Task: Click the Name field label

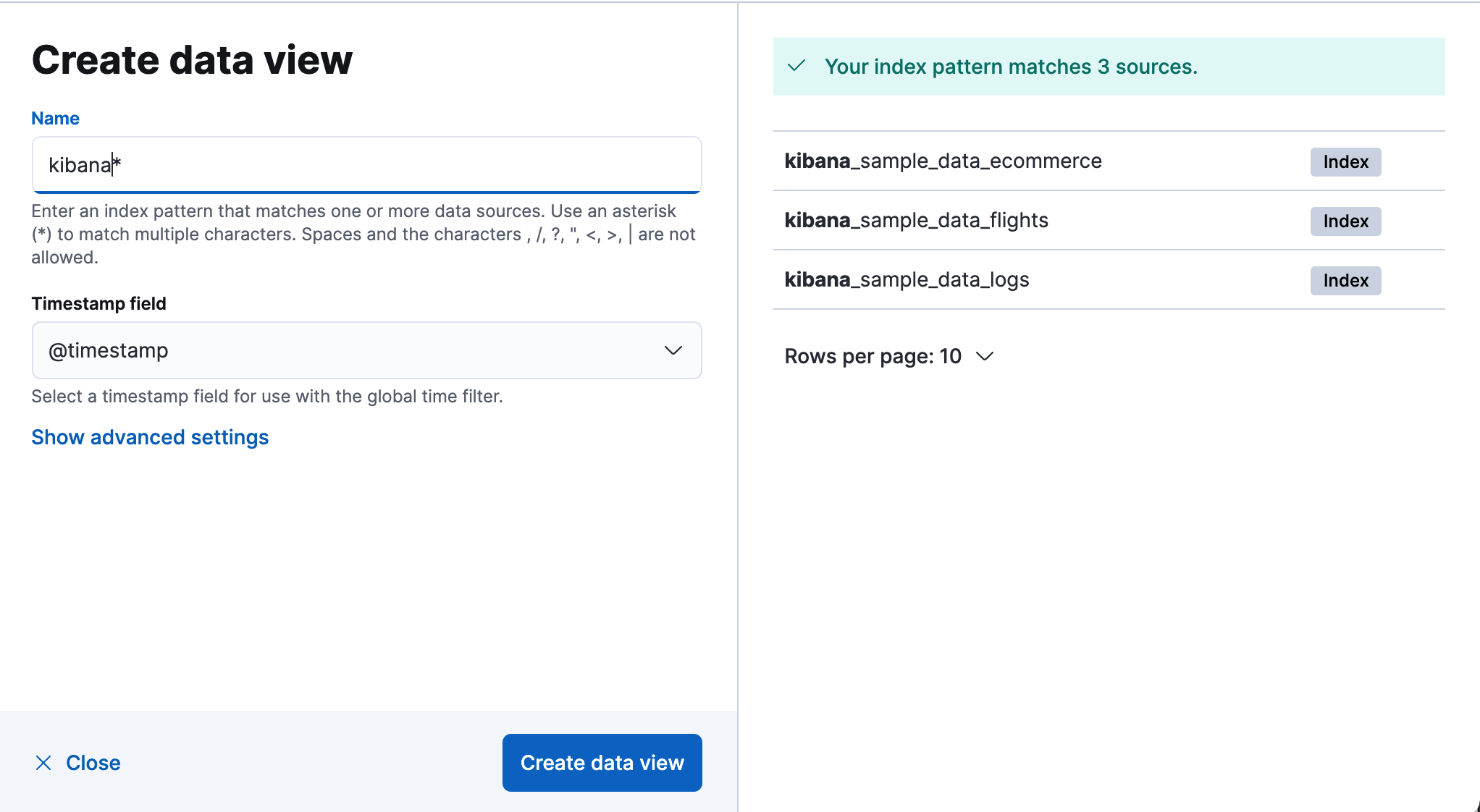Action: pyautogui.click(x=55, y=118)
